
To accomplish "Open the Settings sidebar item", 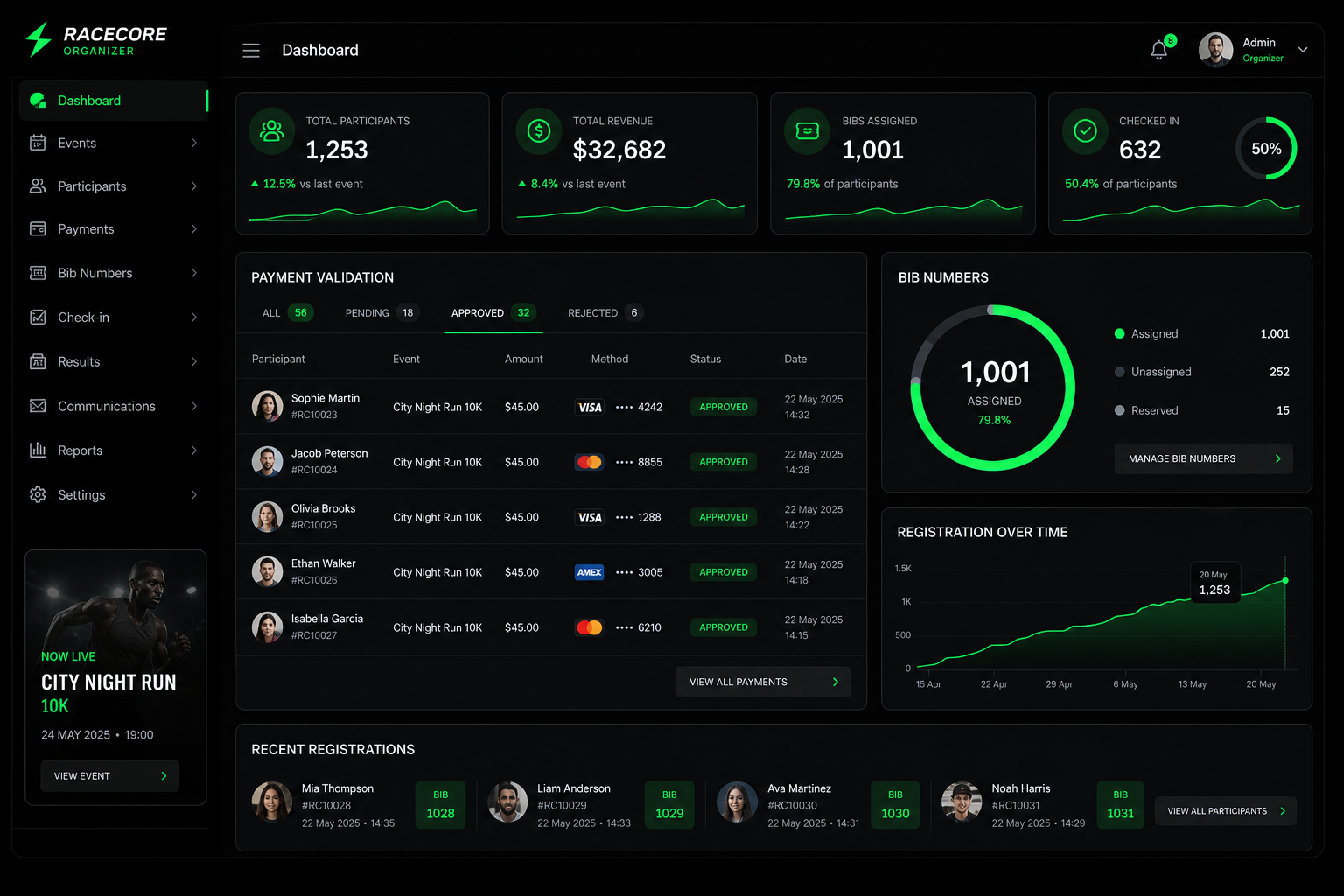I will click(114, 494).
